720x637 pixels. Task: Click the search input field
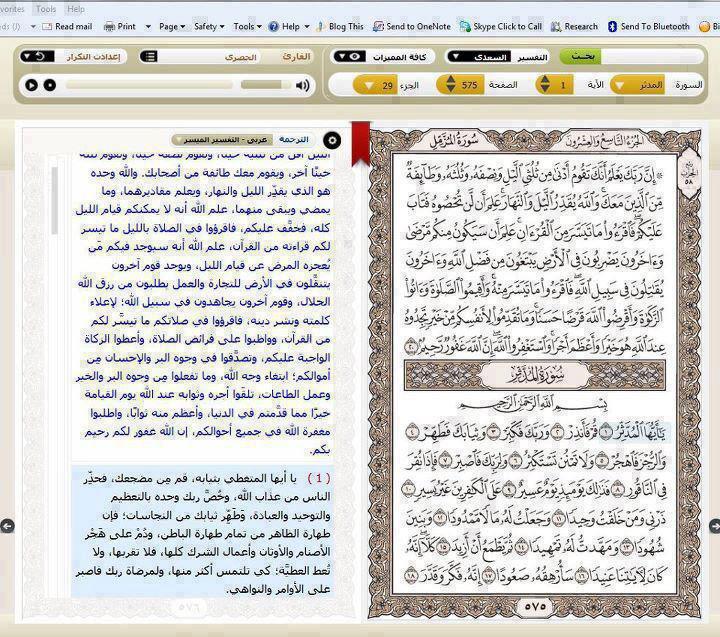pos(651,56)
